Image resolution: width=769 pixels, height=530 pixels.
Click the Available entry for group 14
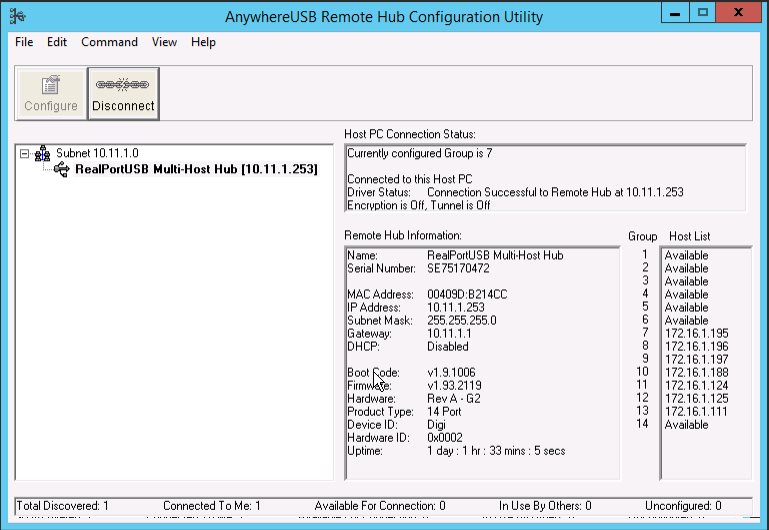pyautogui.click(x=686, y=425)
